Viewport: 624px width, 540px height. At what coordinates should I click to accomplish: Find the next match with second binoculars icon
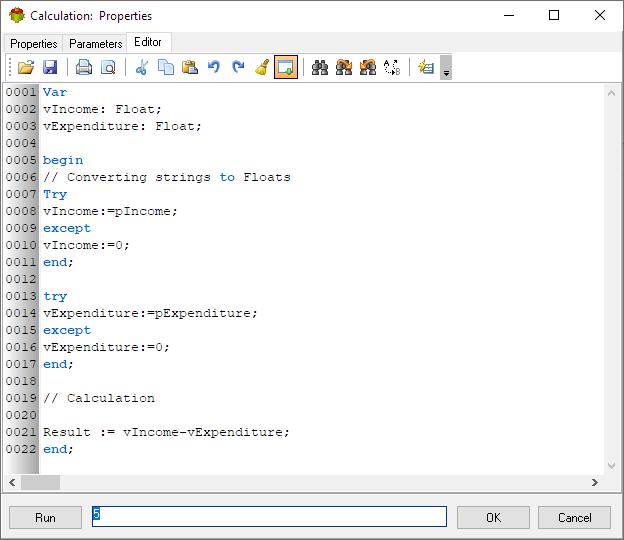click(x=344, y=67)
